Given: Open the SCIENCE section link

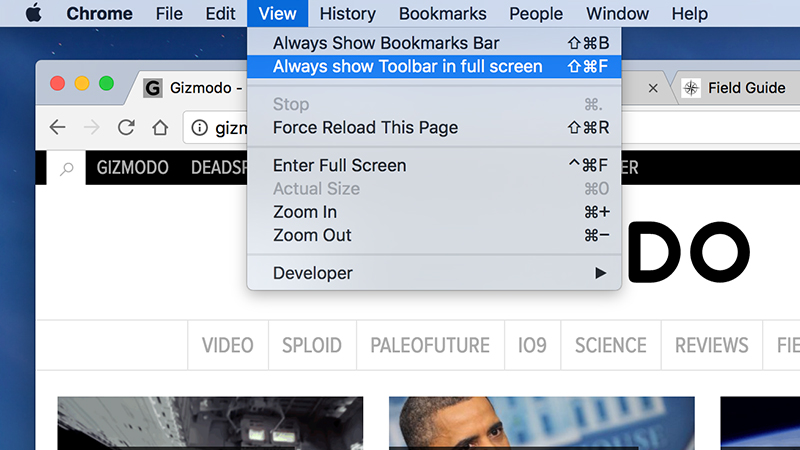Looking at the screenshot, I should [x=611, y=345].
